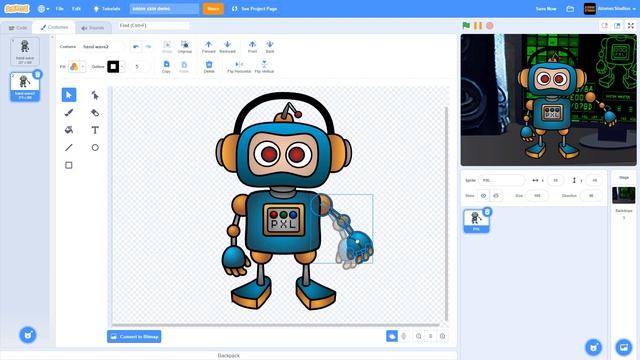640x360 pixels.
Task: Switch to large stage layout
Action: [x=617, y=25]
